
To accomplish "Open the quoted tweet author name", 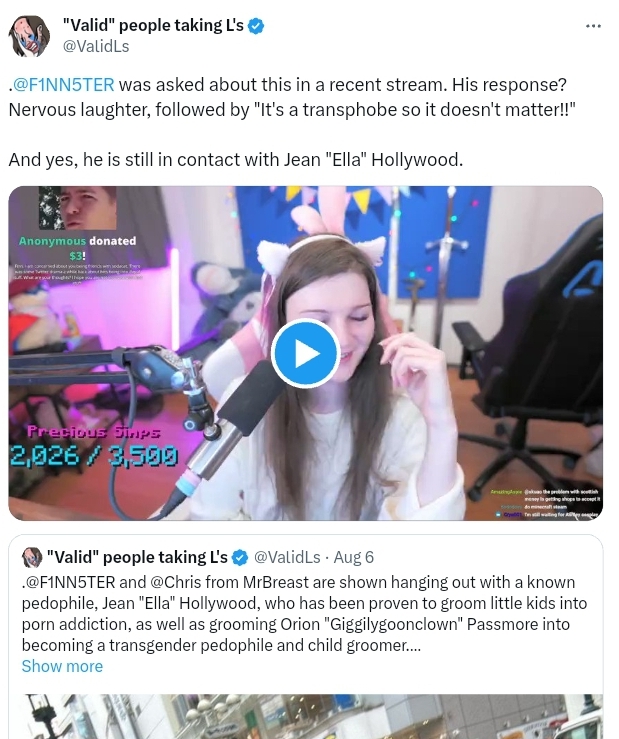I will [137, 558].
